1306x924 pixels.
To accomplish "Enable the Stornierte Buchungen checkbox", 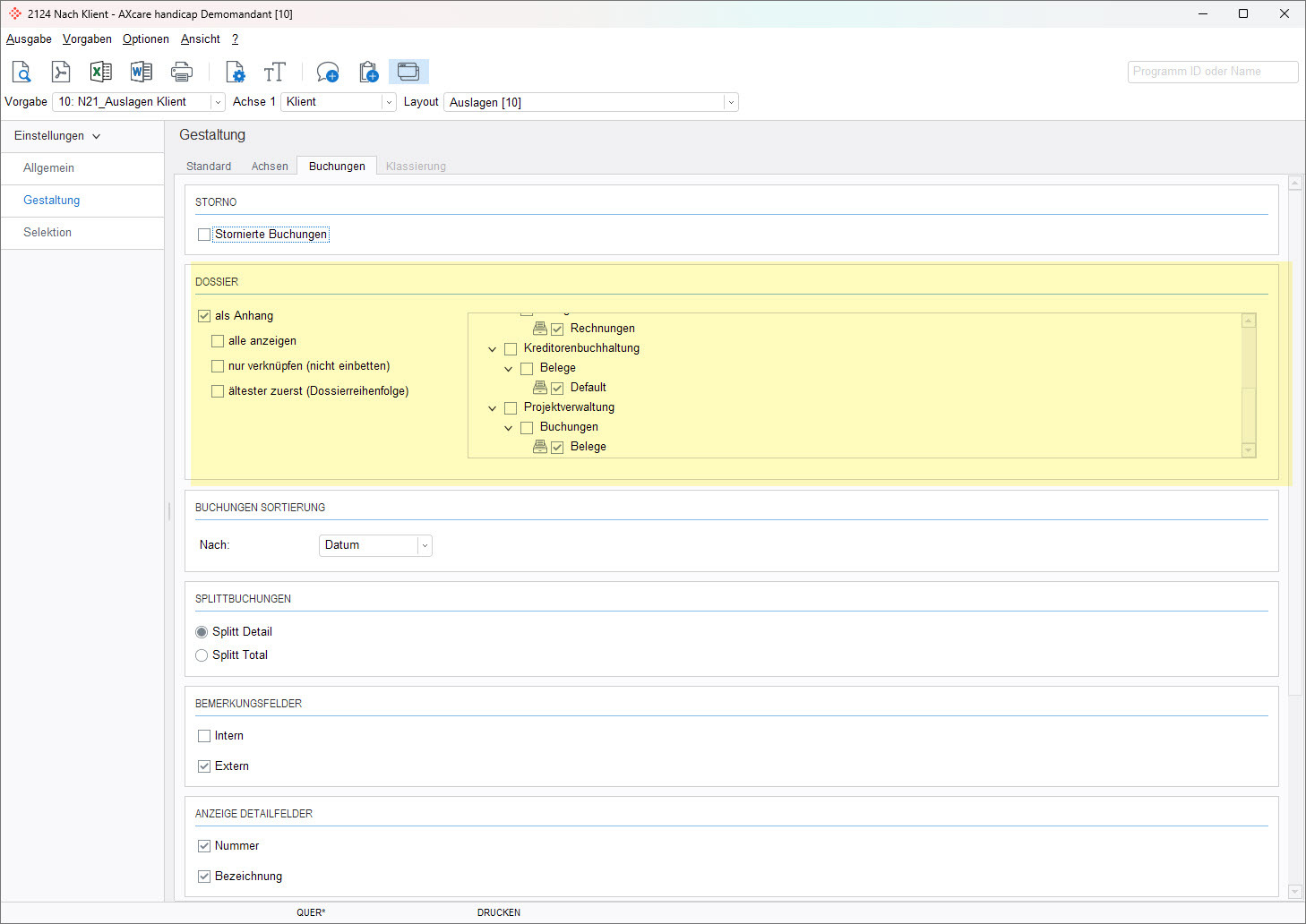I will coord(204,235).
